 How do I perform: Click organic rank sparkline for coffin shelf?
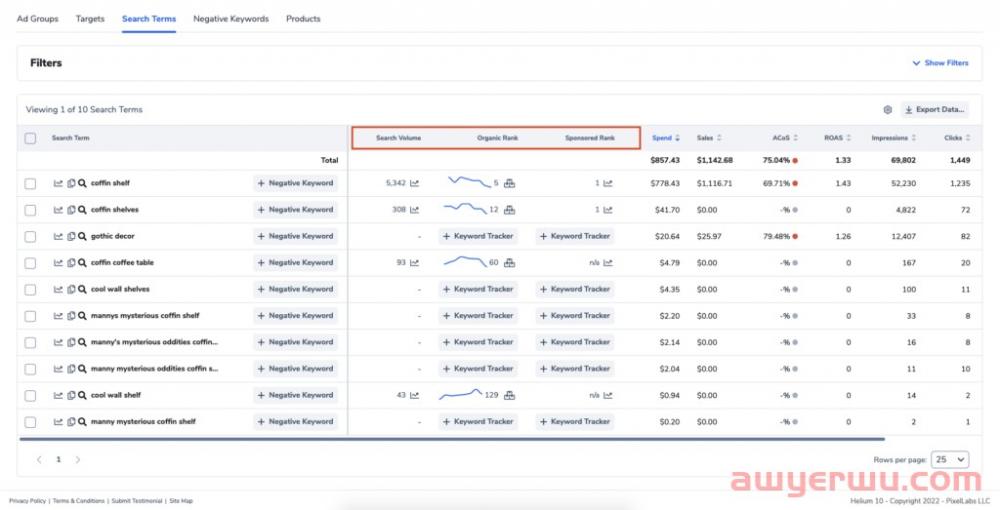point(469,182)
